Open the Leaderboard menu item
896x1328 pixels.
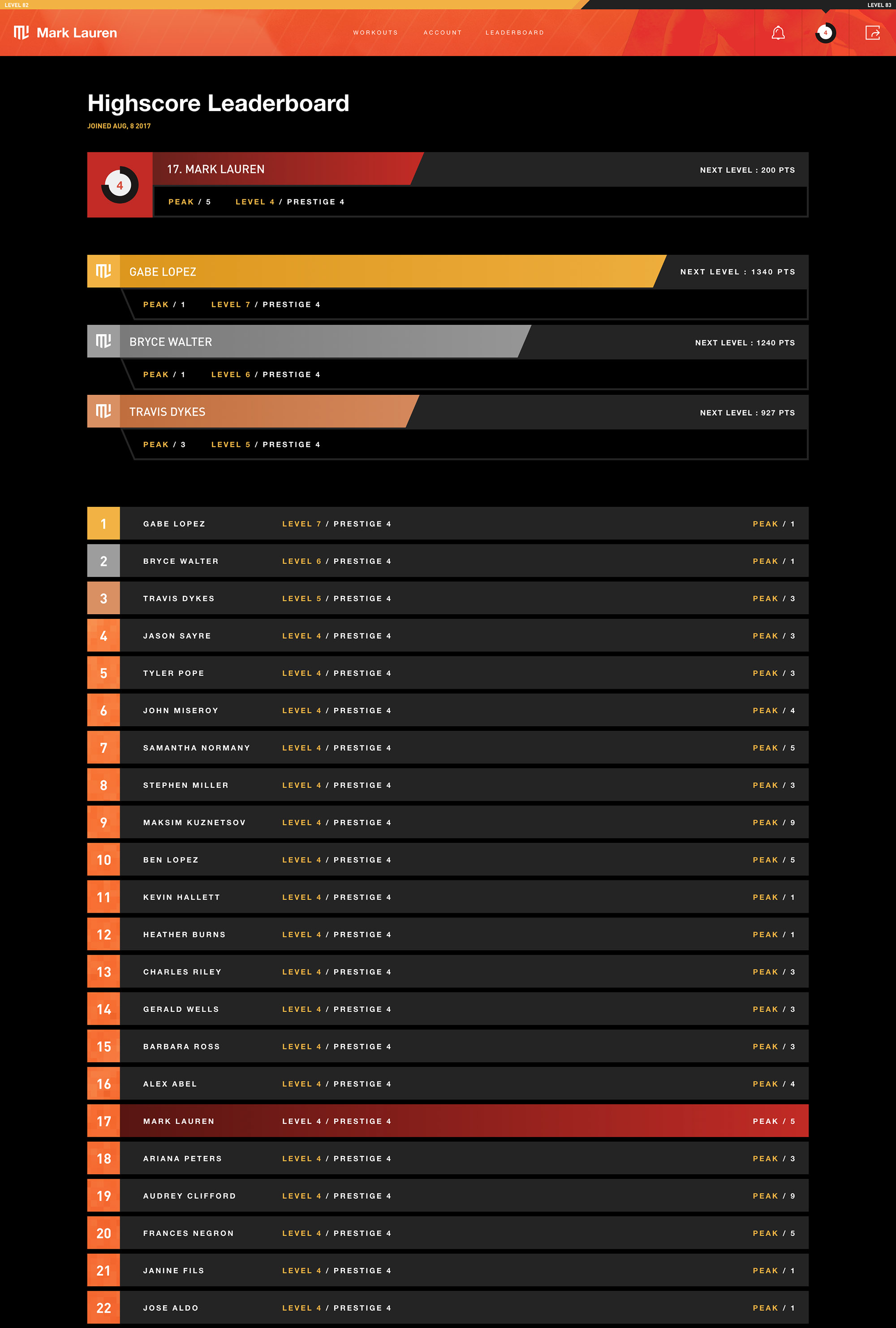coord(515,33)
